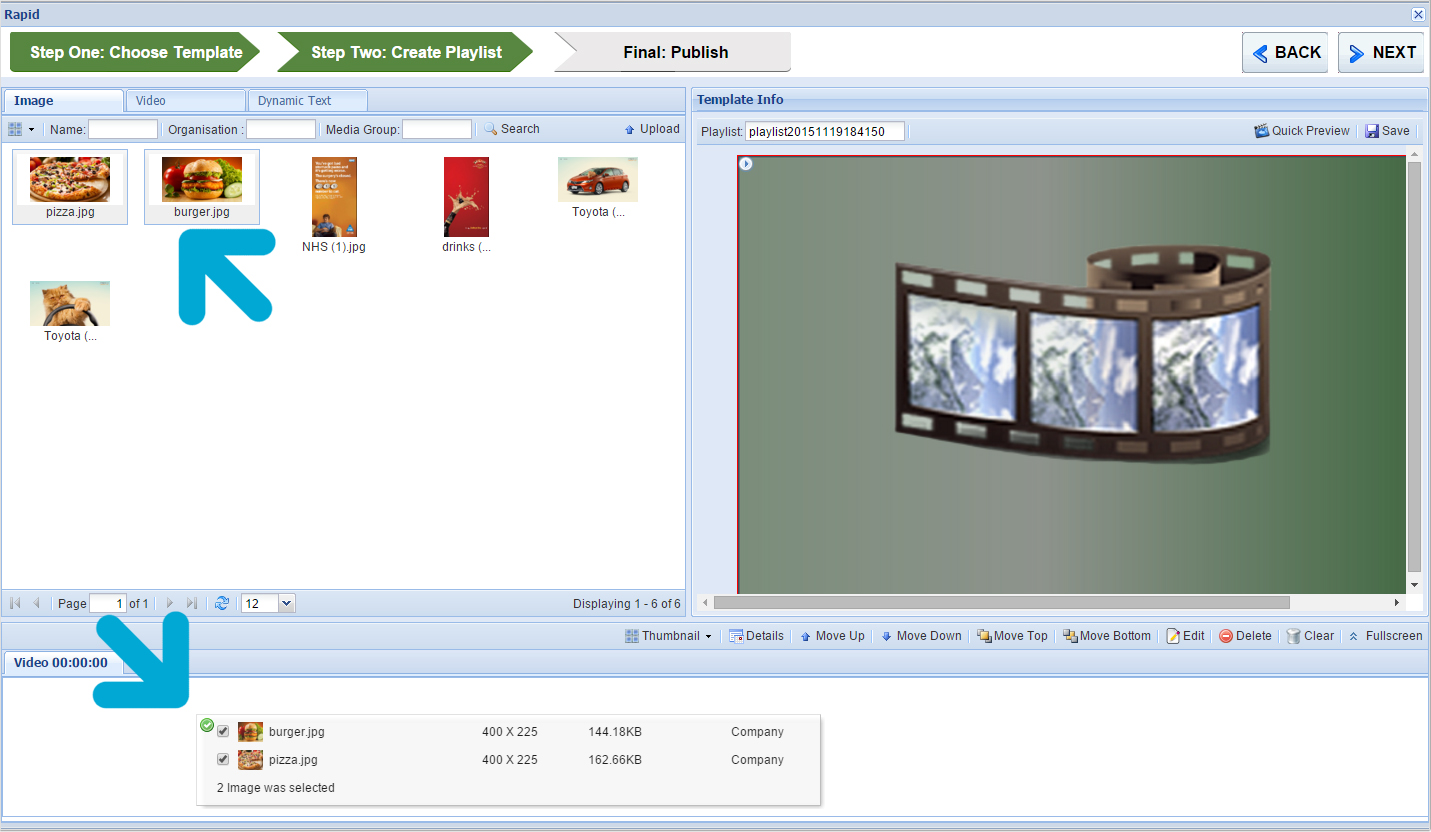
Task: Select the drinks image thumbnail
Action: pyautogui.click(x=466, y=198)
